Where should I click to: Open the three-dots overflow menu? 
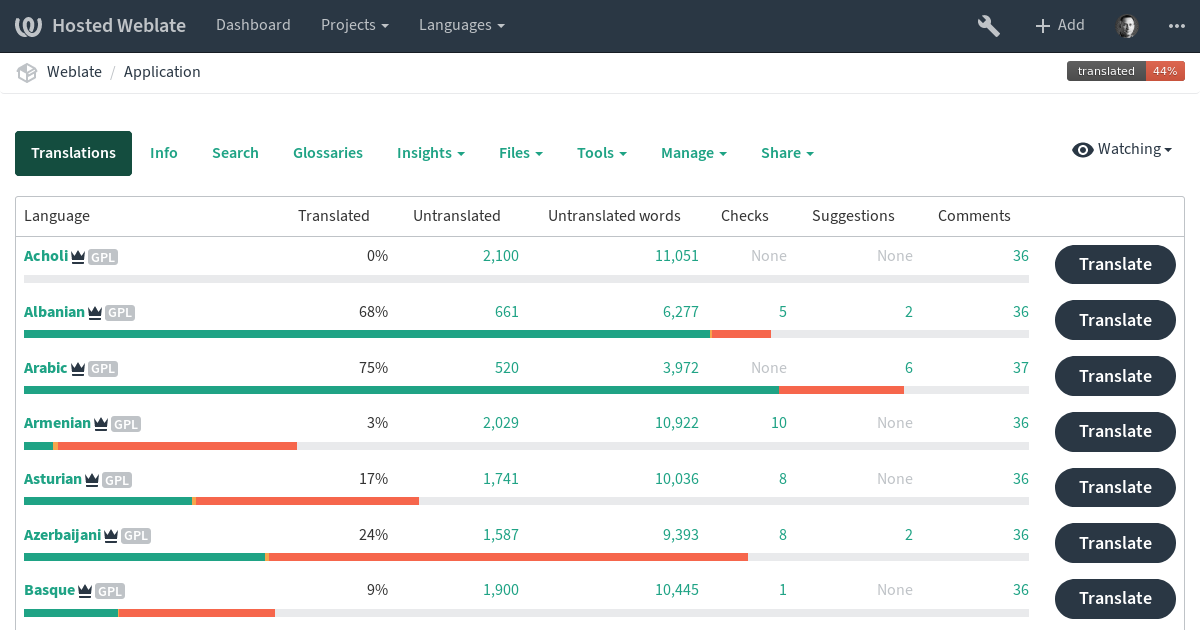coord(1176,26)
